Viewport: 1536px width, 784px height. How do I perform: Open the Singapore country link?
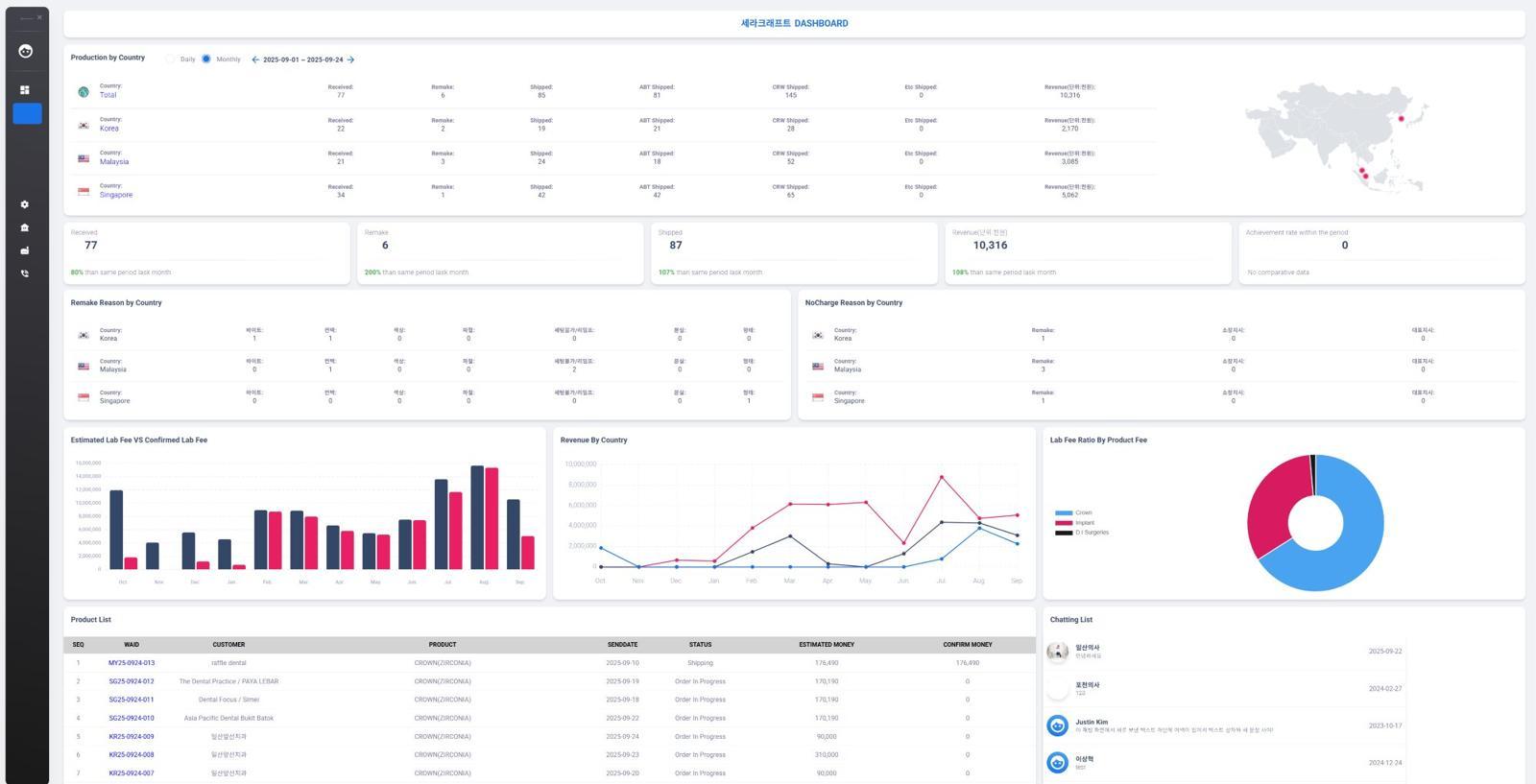click(116, 195)
